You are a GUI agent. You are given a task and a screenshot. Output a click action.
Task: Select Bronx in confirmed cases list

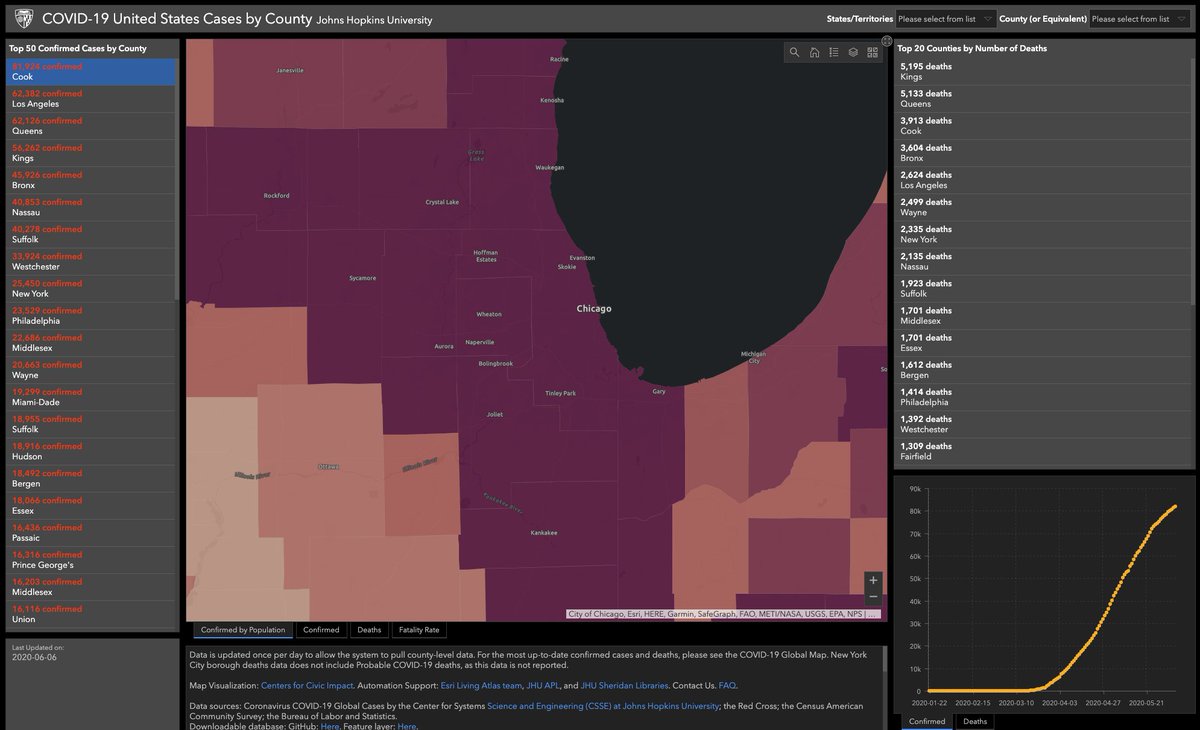[92, 180]
